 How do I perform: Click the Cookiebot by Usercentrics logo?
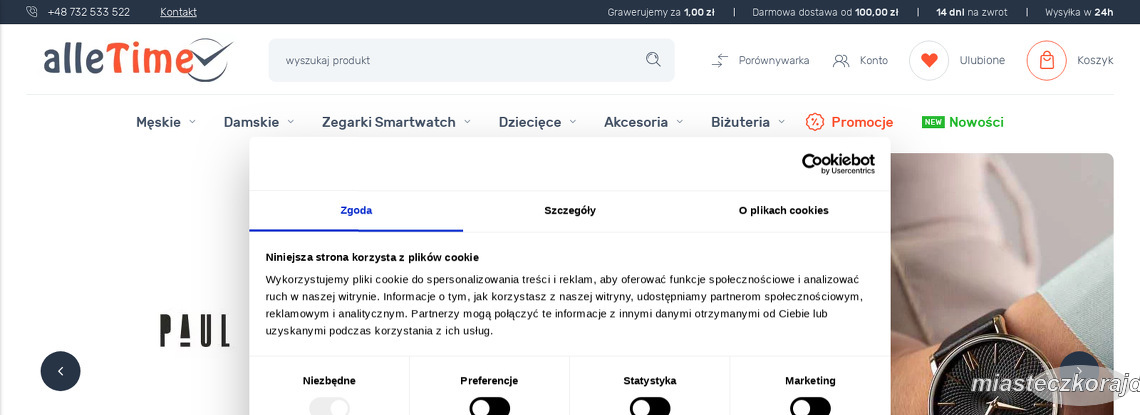pyautogui.click(x=838, y=164)
